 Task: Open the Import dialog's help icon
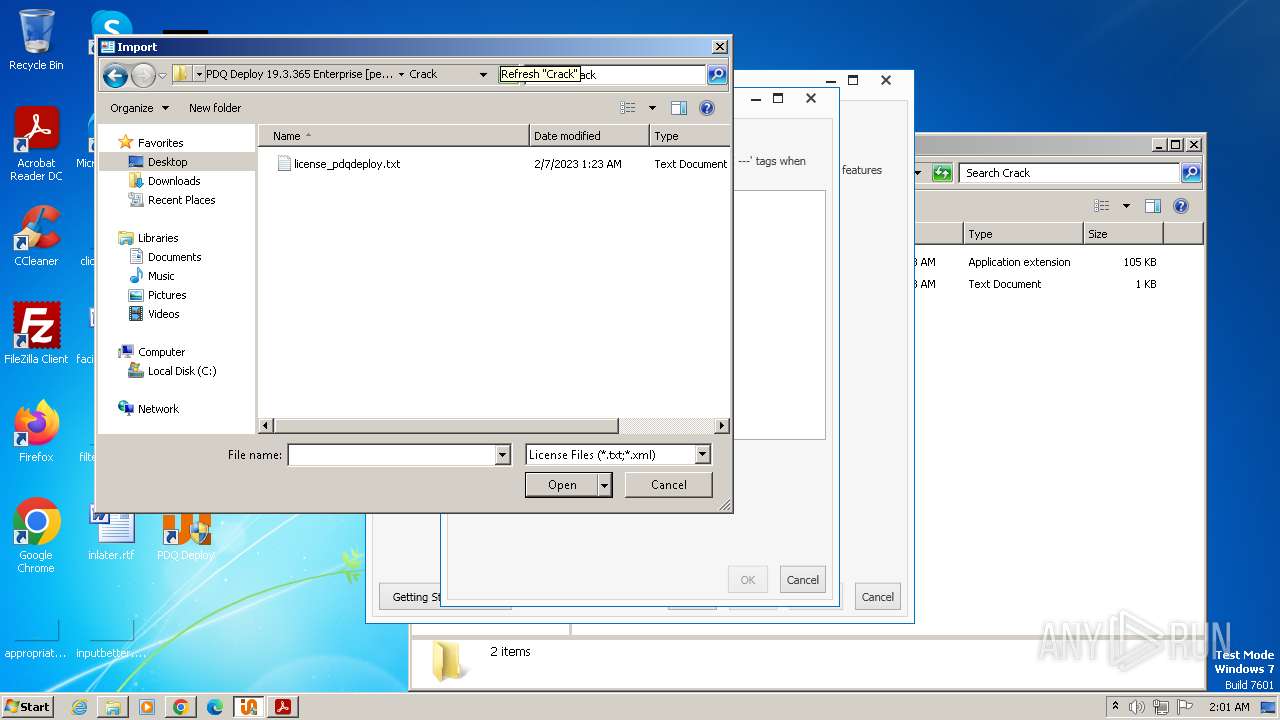pyautogui.click(x=706, y=108)
